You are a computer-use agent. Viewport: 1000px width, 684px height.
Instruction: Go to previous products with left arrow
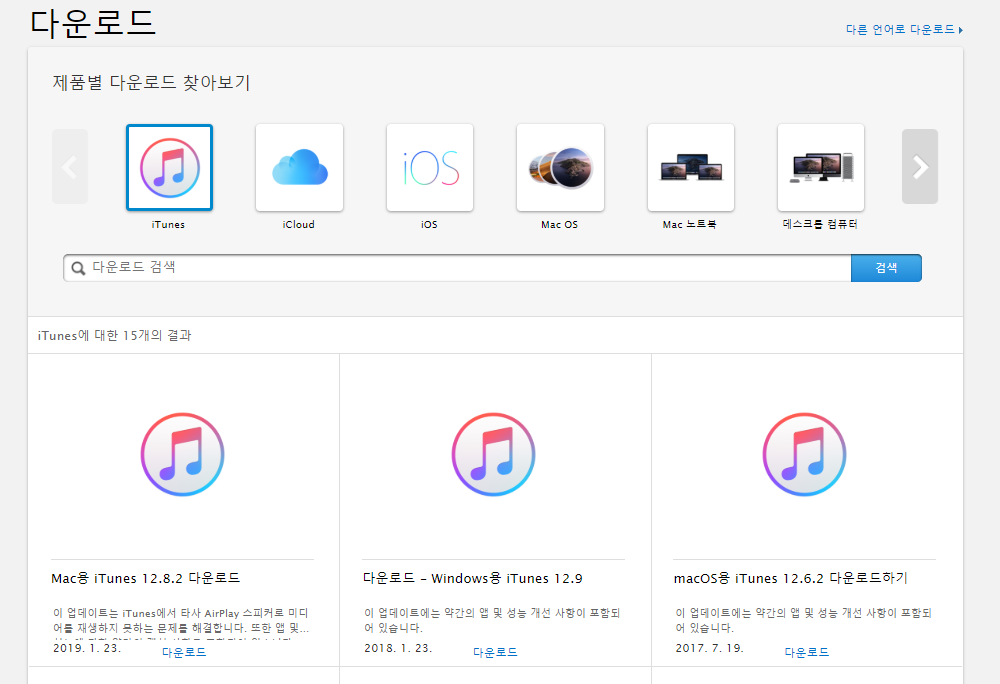coord(70,166)
